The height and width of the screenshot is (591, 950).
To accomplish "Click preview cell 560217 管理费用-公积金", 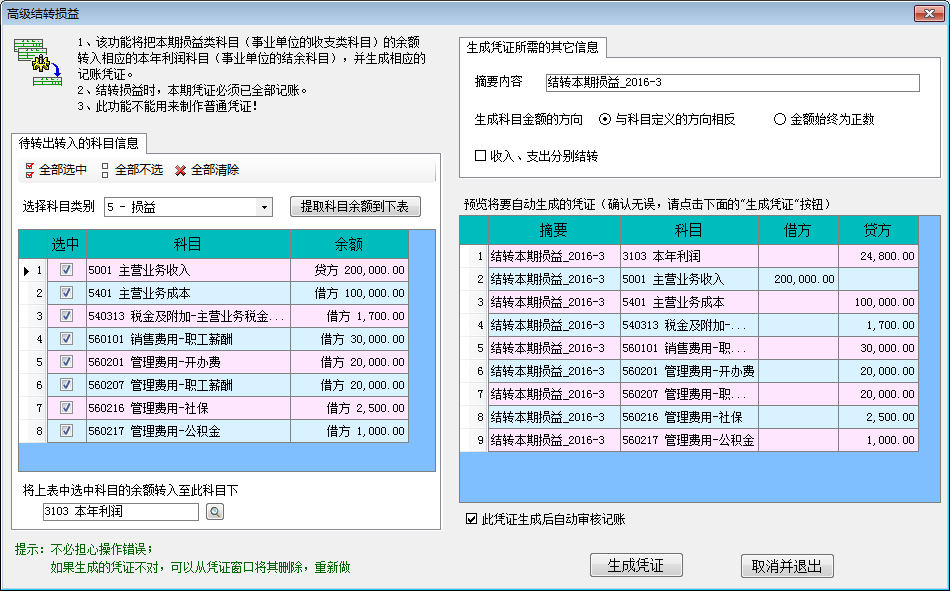I will tap(689, 441).
